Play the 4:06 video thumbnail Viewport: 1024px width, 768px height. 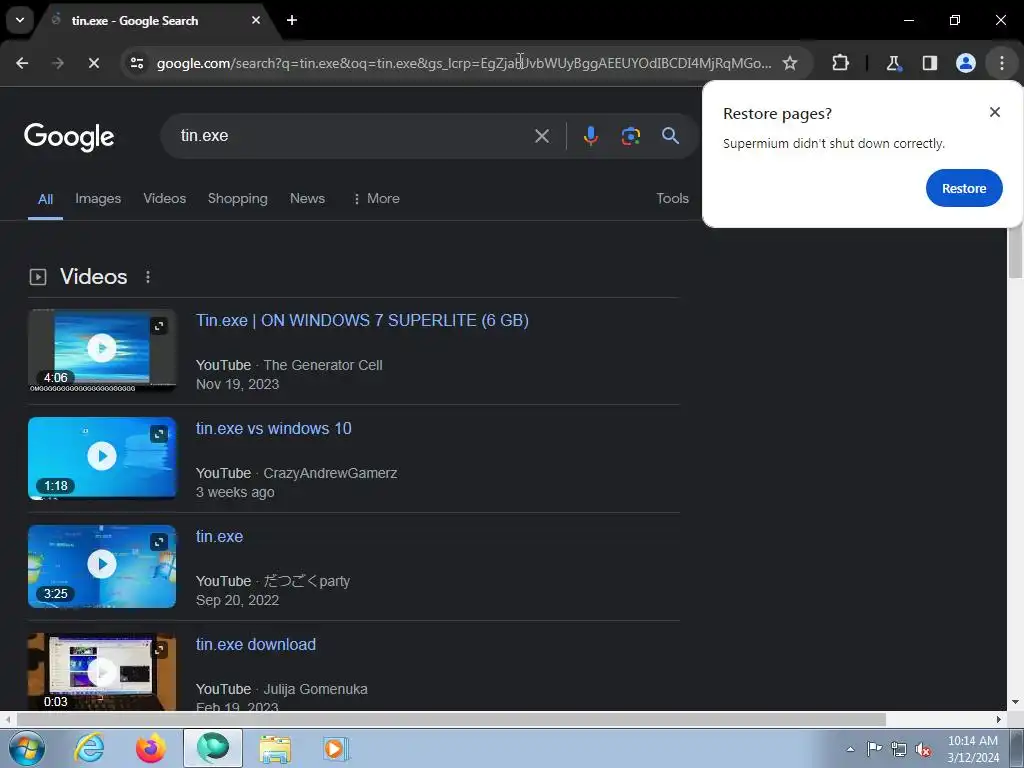[102, 348]
